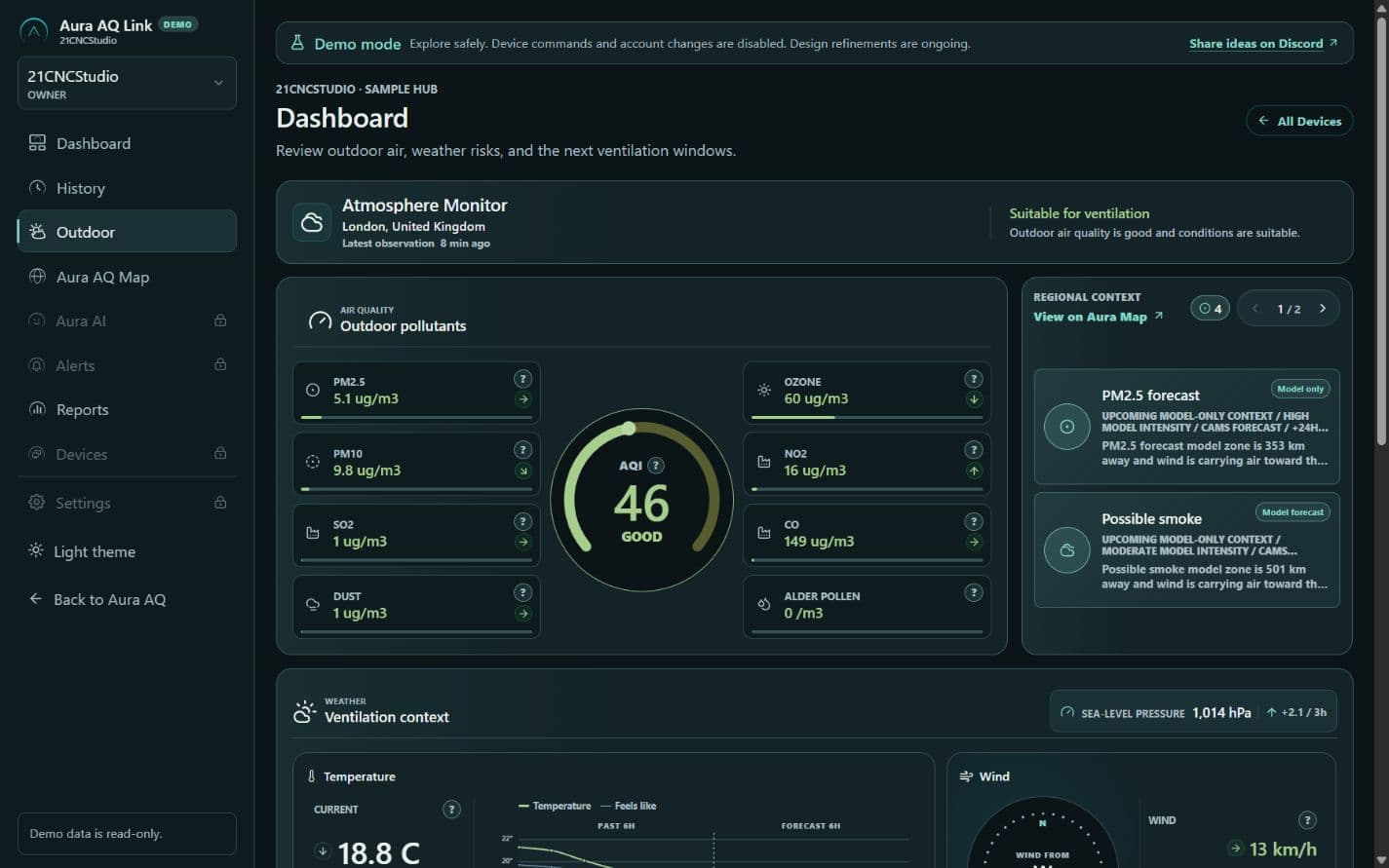Open the History menu item
The width and height of the screenshot is (1389, 868).
pyautogui.click(x=127, y=188)
